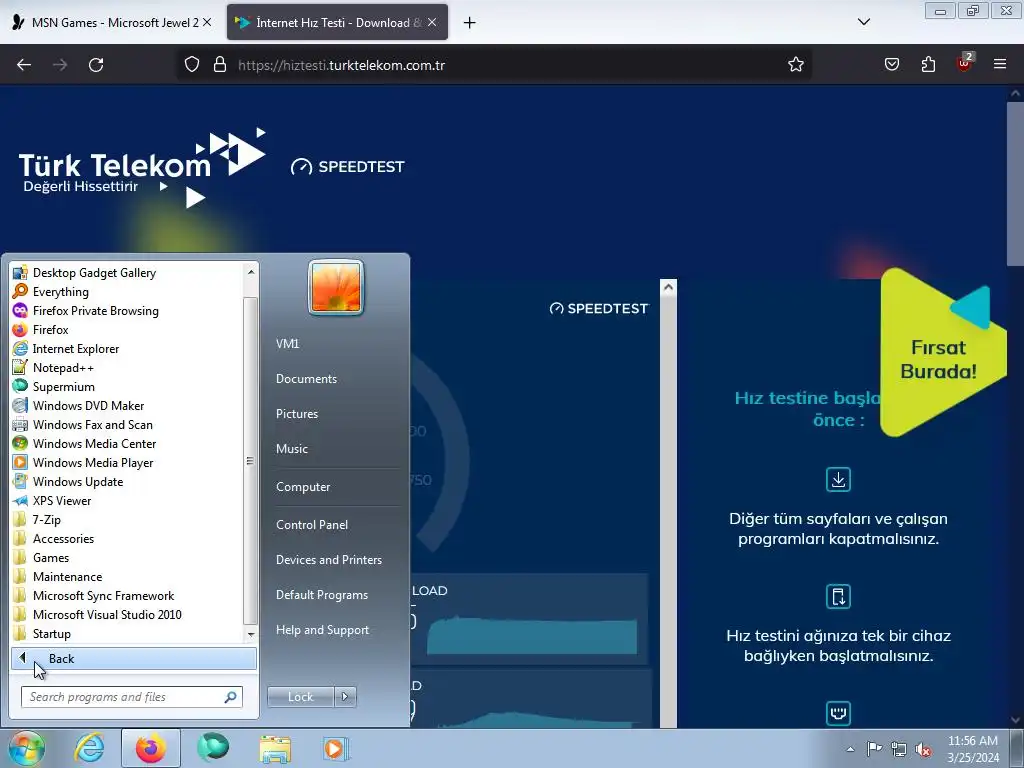Image resolution: width=1024 pixels, height=768 pixels.
Task: Click the Save to Pocket icon
Action: point(892,65)
